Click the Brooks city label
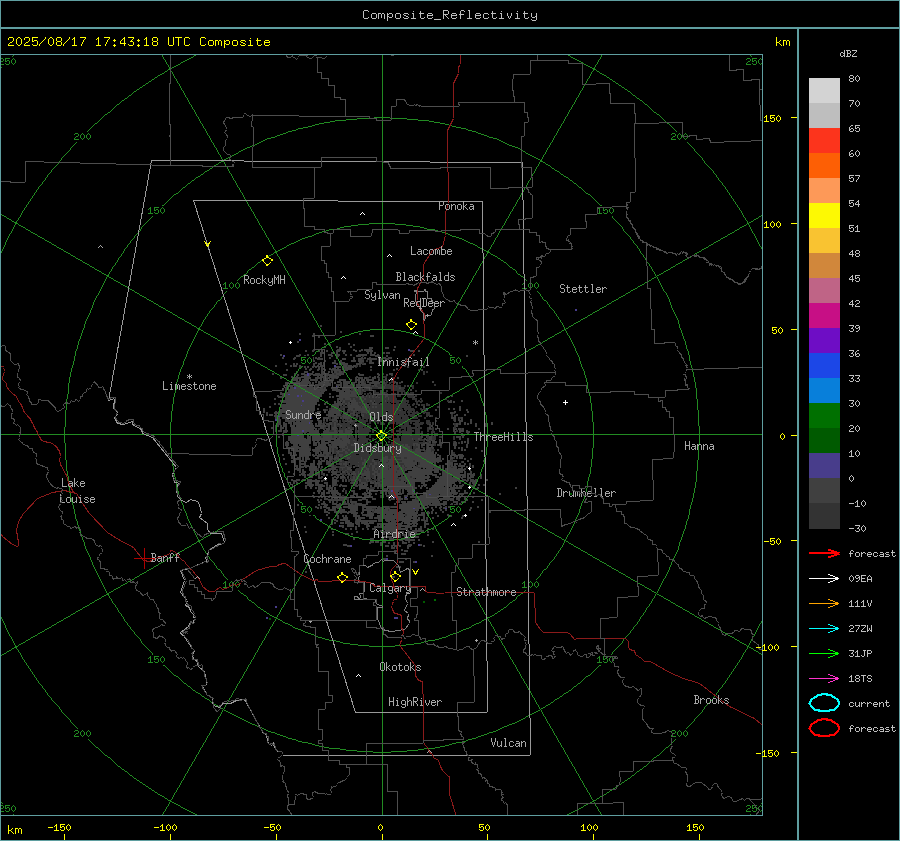This screenshot has height=841, width=900. [x=711, y=700]
